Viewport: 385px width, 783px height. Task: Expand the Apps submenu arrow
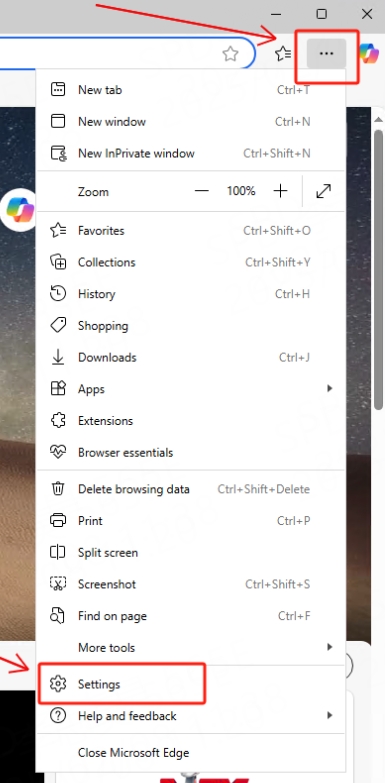pyautogui.click(x=329, y=389)
